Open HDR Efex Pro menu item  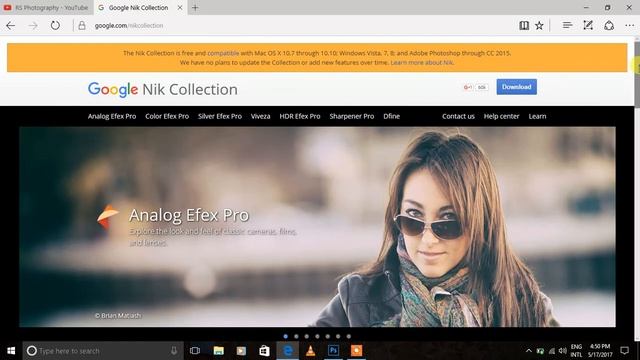coord(300,116)
